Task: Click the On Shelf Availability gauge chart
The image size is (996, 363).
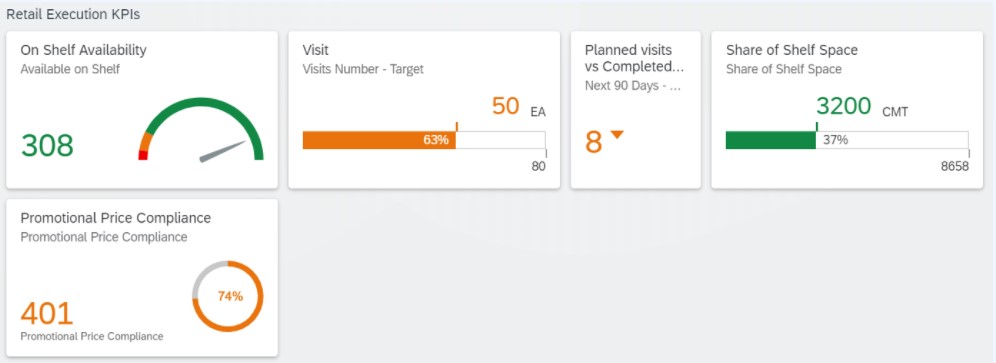Action: click(x=201, y=130)
